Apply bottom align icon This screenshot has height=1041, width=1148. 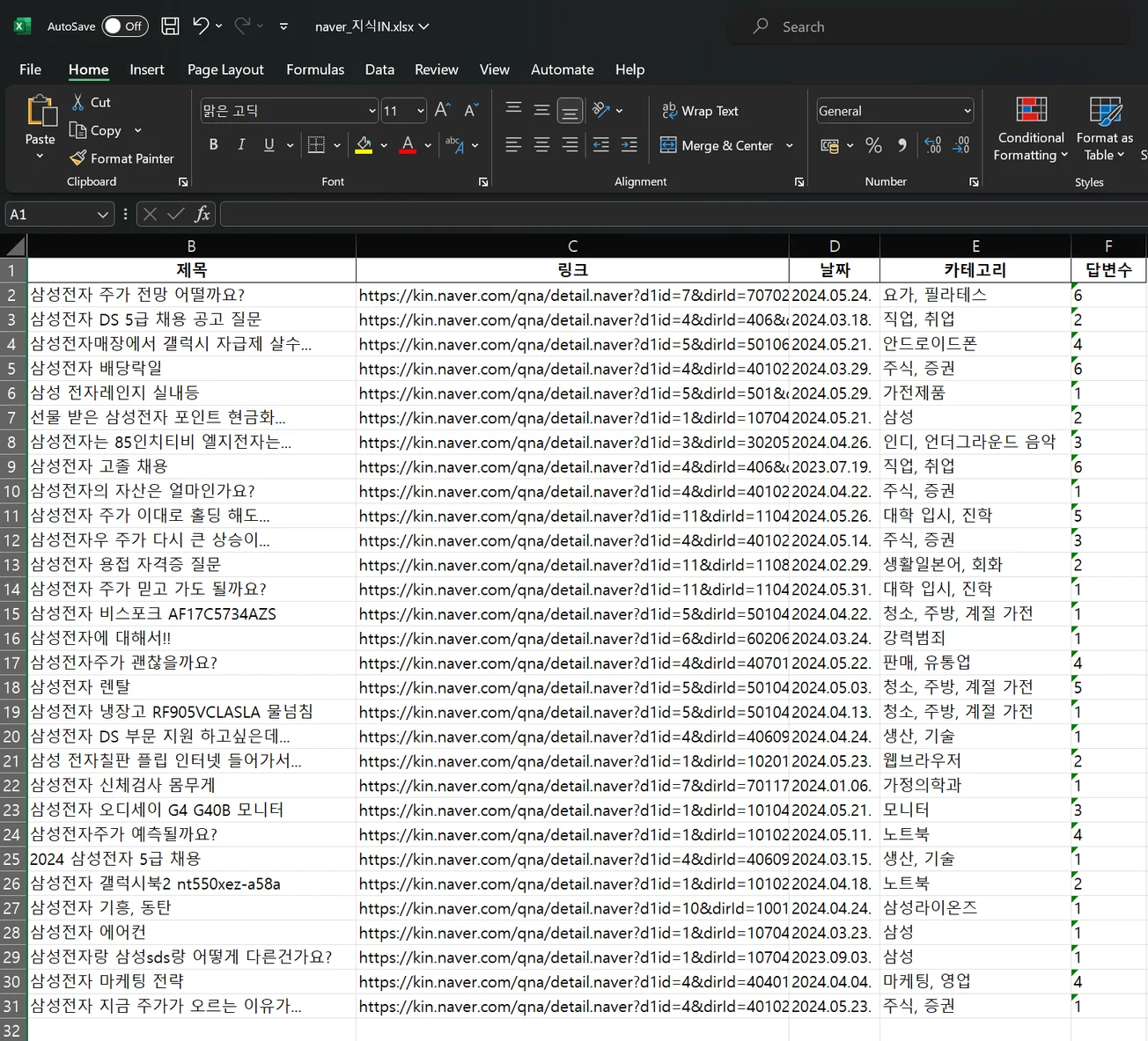pyautogui.click(x=570, y=110)
